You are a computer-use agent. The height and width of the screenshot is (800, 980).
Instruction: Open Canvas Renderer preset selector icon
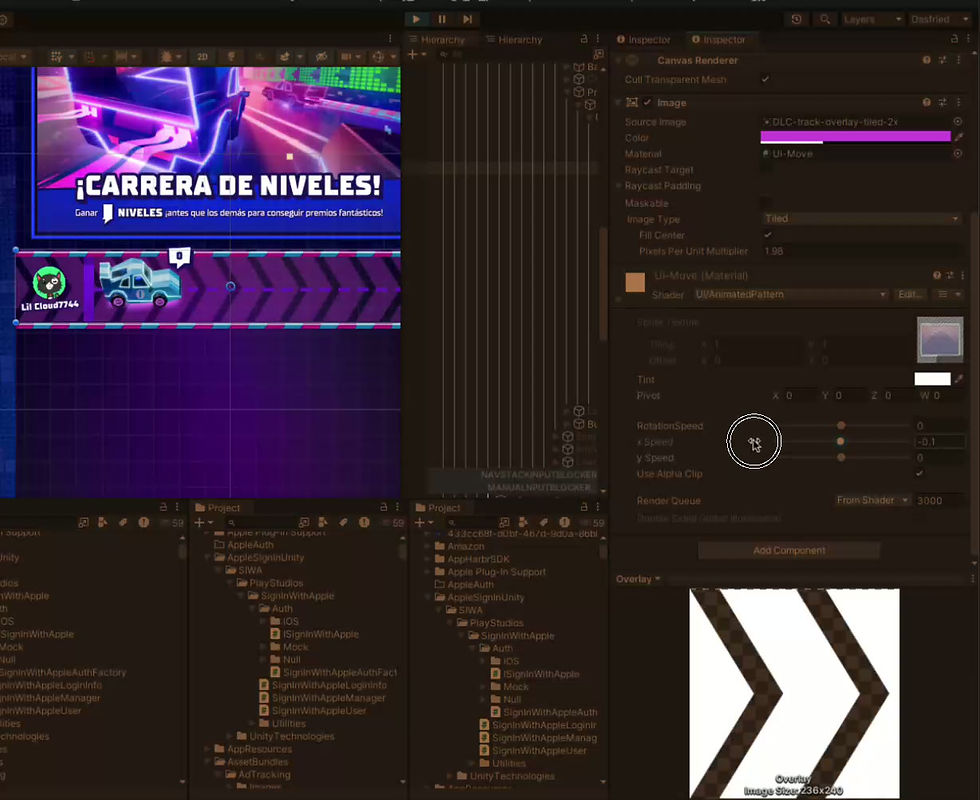[942, 60]
